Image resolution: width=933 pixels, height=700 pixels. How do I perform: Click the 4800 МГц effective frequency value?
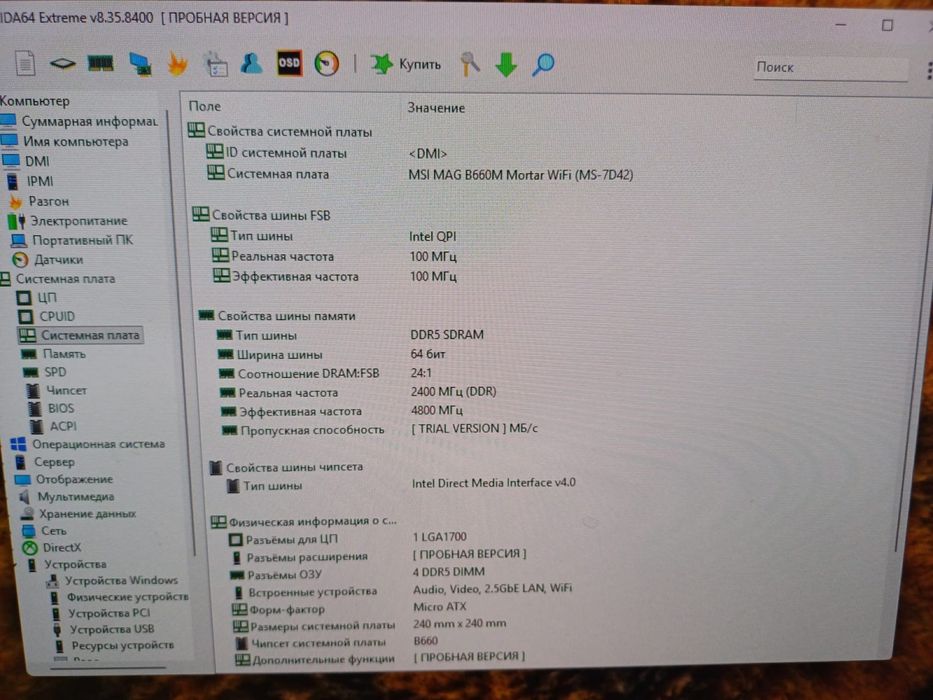[437, 410]
